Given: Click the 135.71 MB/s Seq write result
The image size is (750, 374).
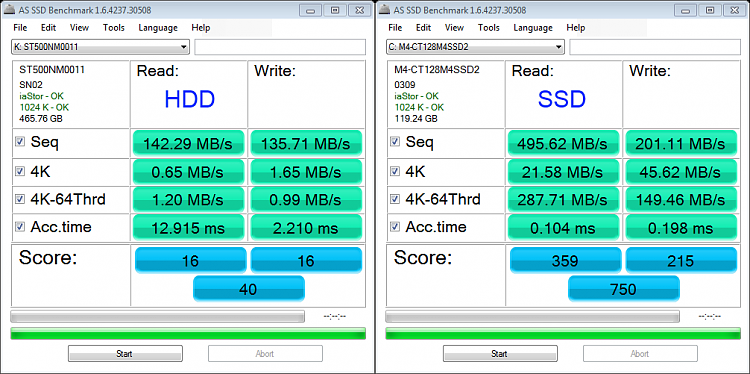Looking at the screenshot, I should [306, 143].
